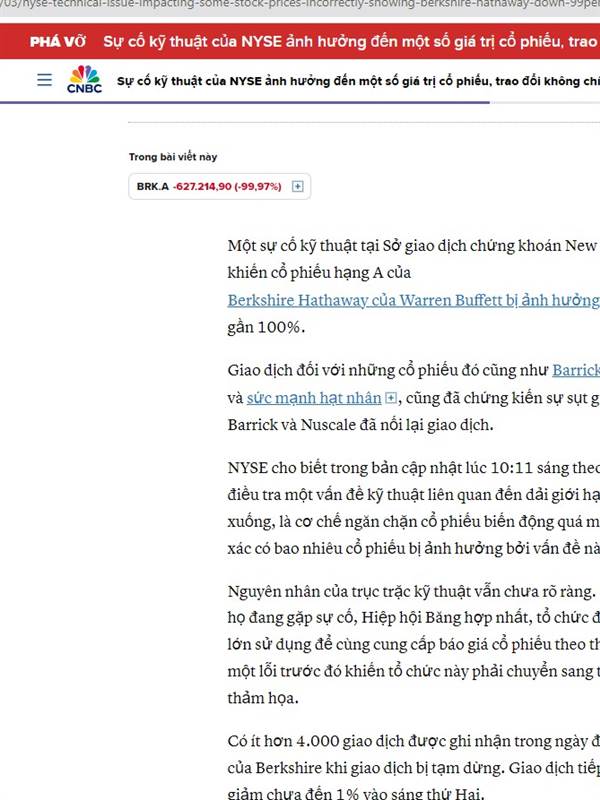
Task: Click paragraph starting 'NYSE cho biết trong bản cập nhật'
Action: [414, 508]
